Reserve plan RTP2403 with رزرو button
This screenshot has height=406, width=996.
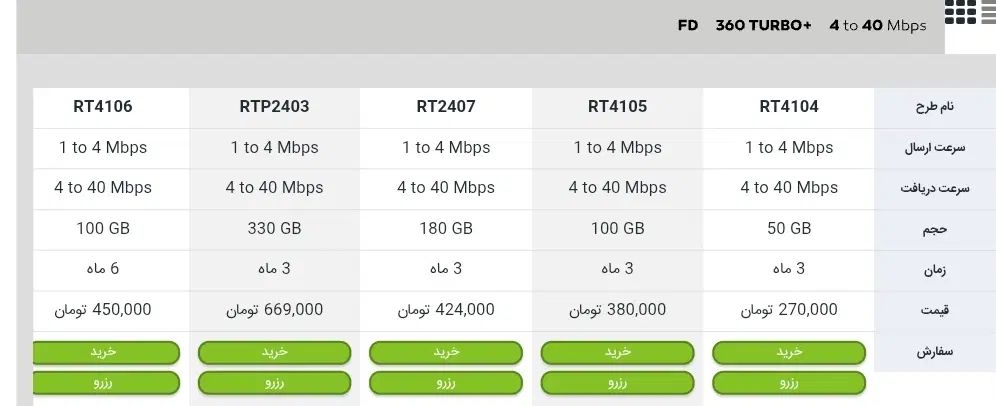[274, 383]
